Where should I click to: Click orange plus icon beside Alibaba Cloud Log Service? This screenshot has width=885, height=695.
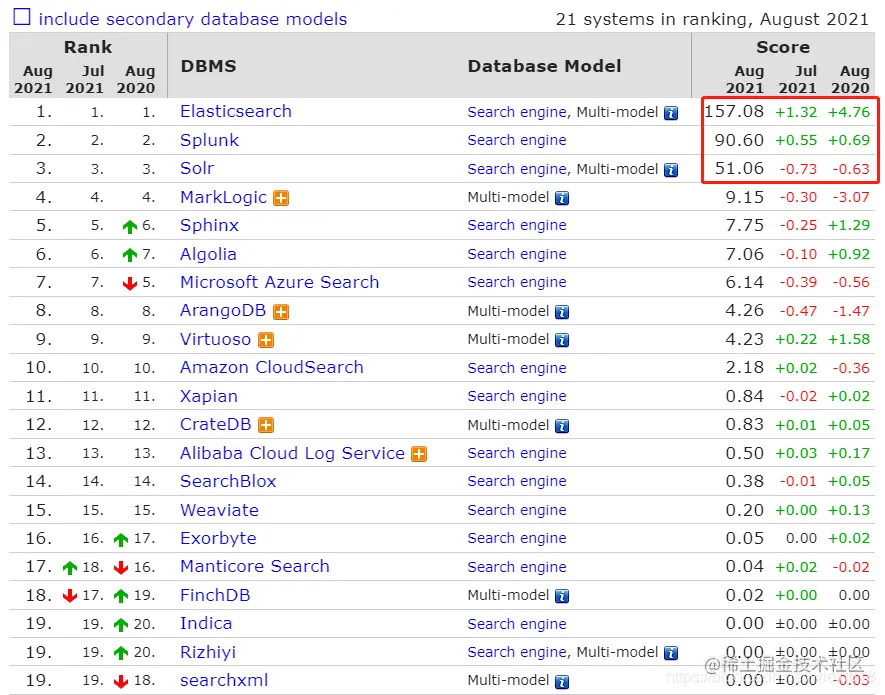[419, 454]
